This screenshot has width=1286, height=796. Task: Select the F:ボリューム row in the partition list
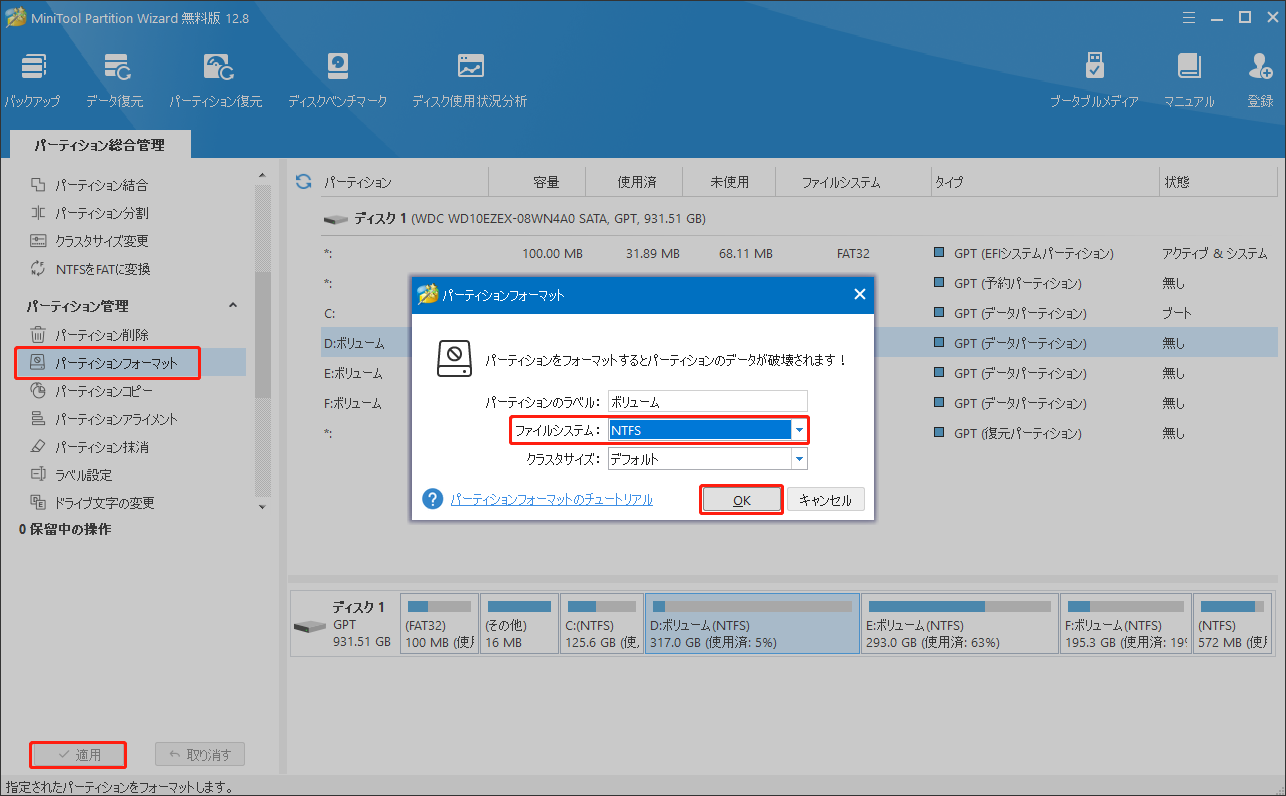[799, 403]
